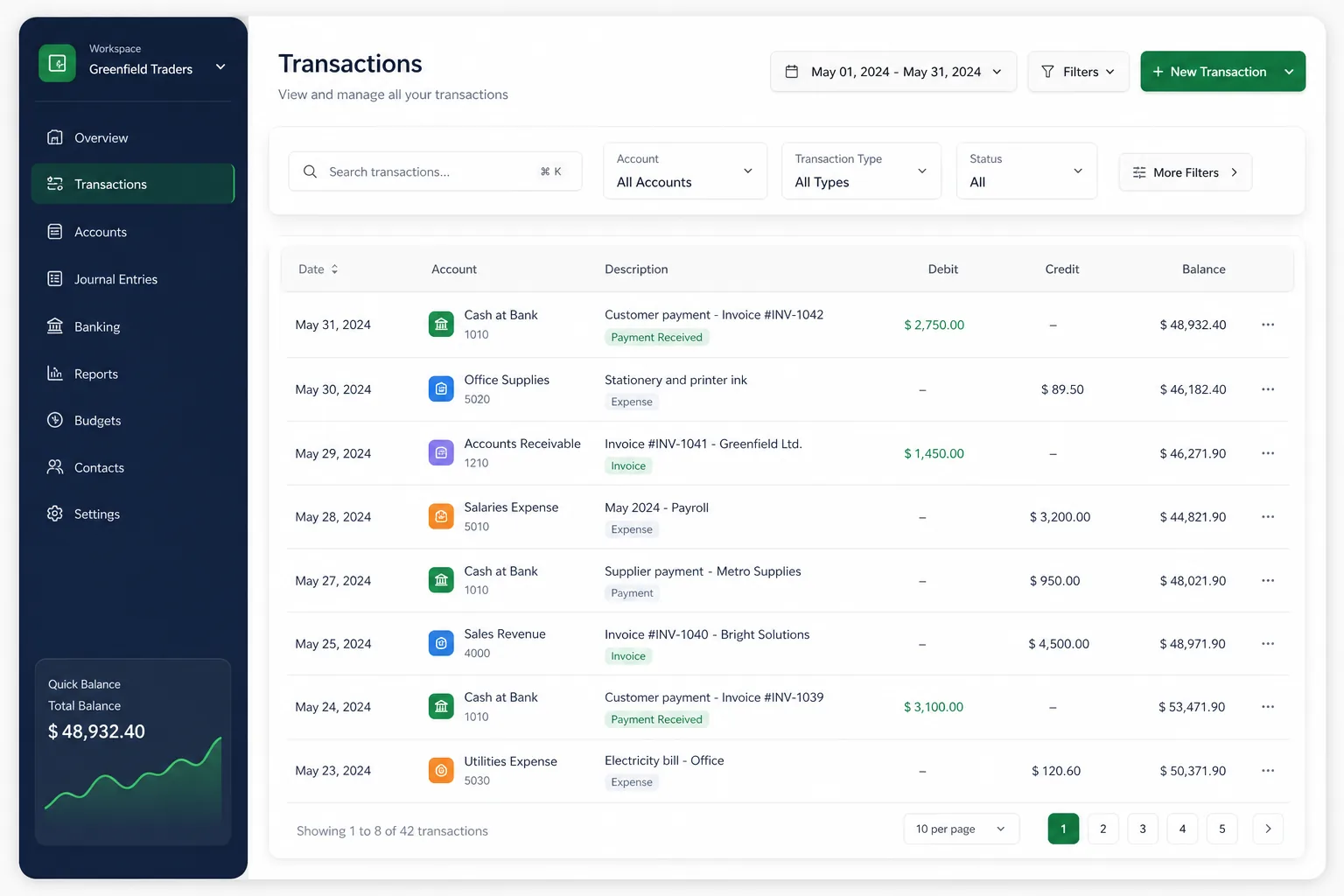Open the Status filter dropdown

(x=1027, y=171)
